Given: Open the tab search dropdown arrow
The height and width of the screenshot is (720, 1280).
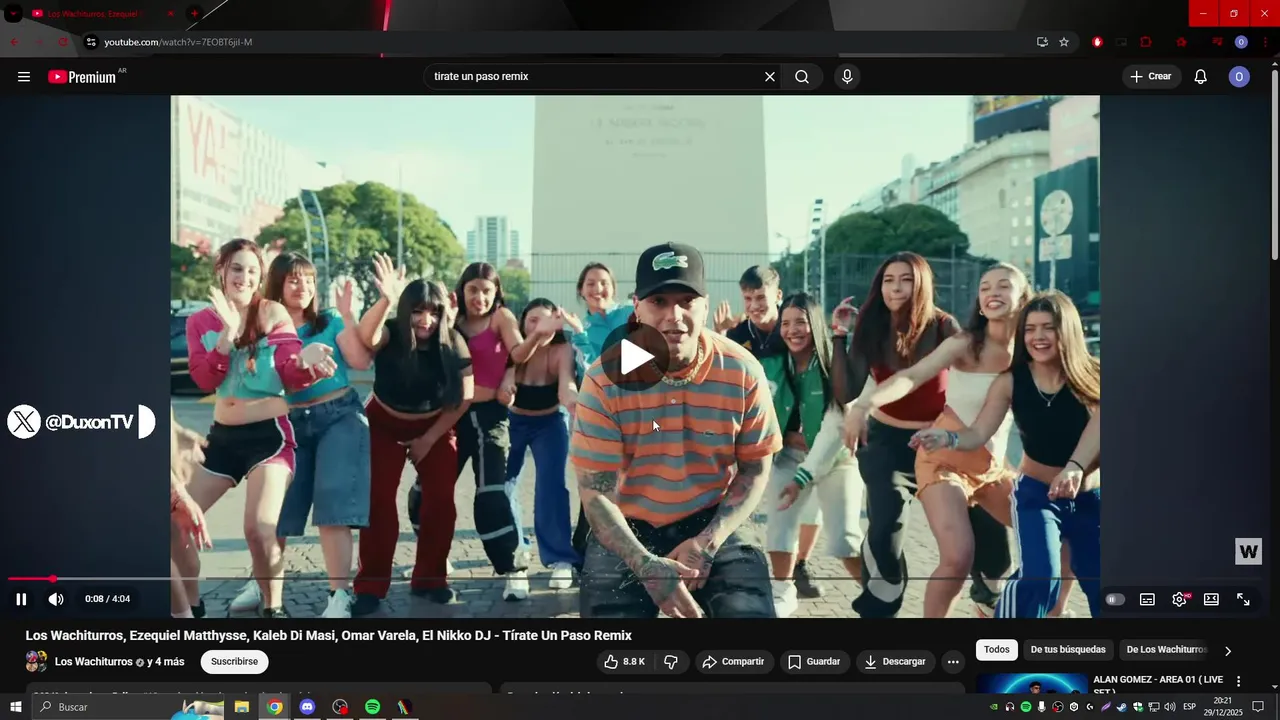Looking at the screenshot, I should click(13, 14).
